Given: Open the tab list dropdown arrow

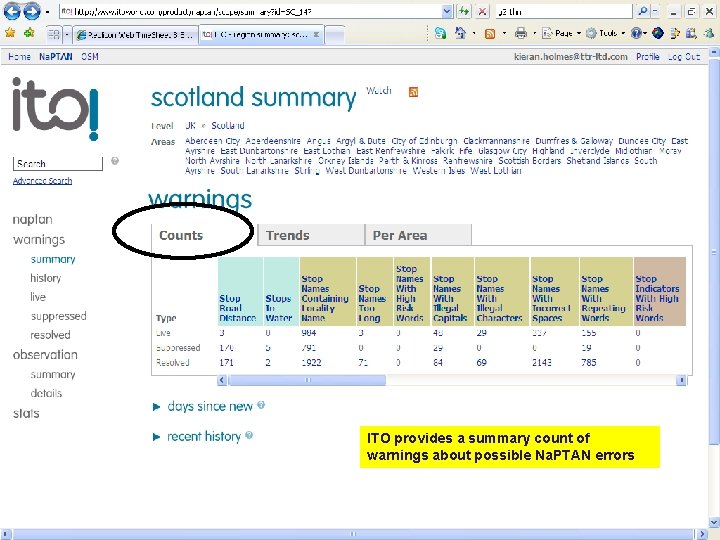Looking at the screenshot, I should (x=67, y=34).
